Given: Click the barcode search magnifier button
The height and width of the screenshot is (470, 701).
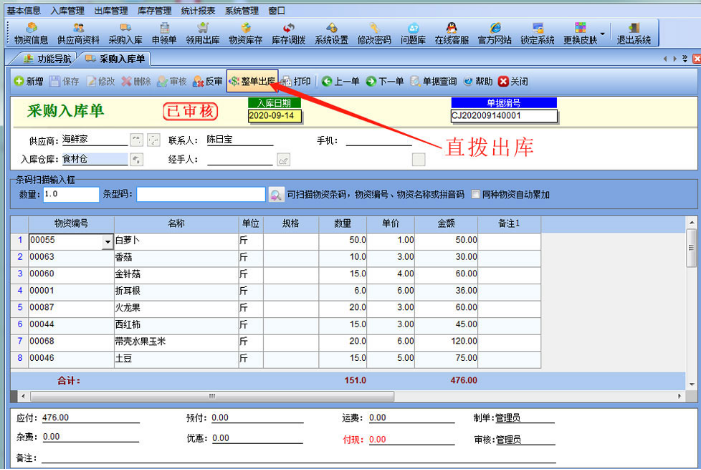Looking at the screenshot, I should 276,195.
